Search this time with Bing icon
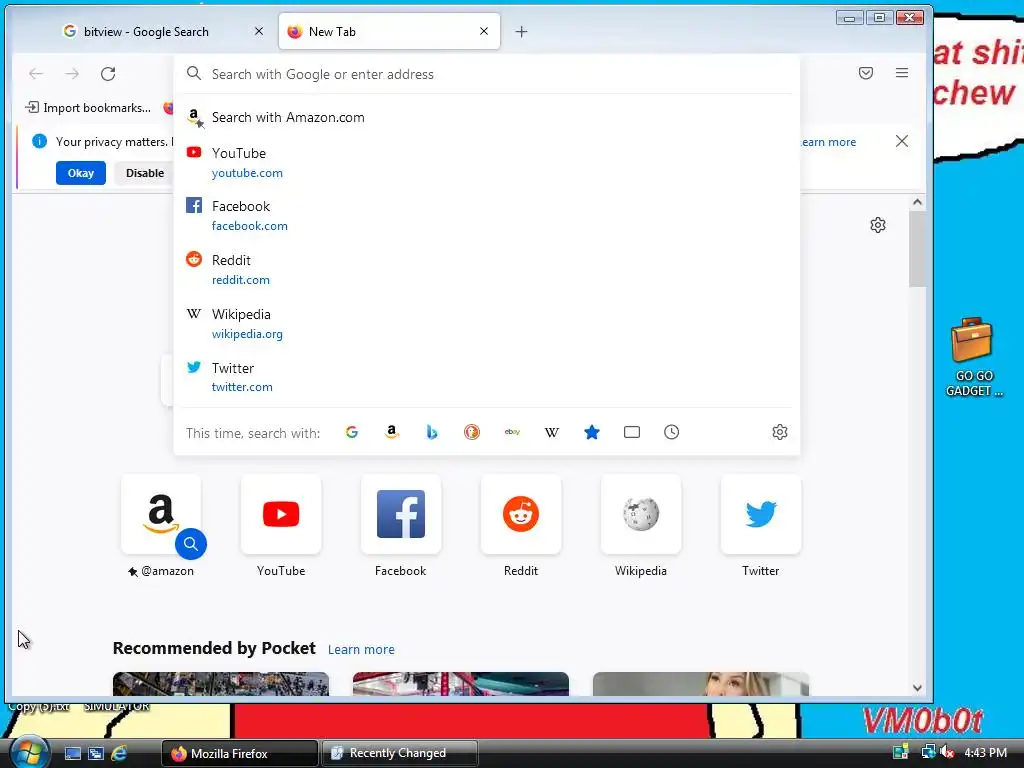This screenshot has height=768, width=1024. [x=432, y=432]
